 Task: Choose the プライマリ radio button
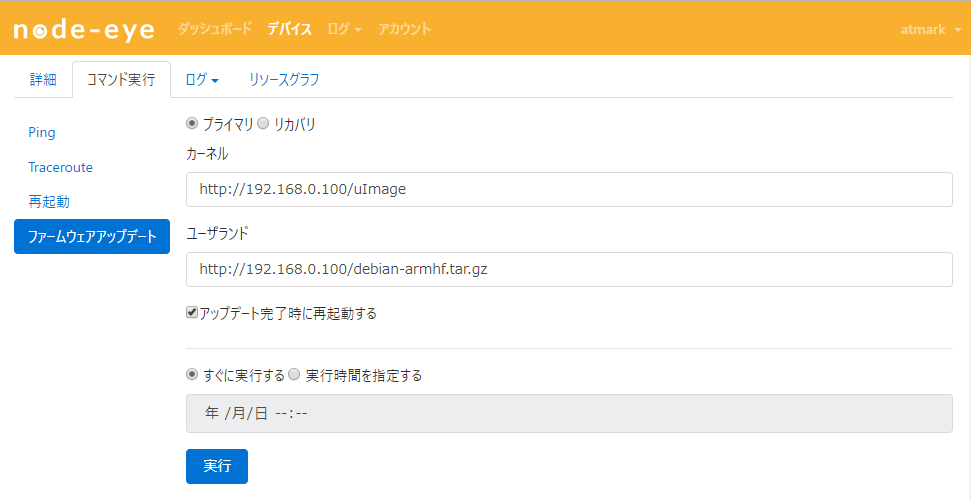(192, 123)
